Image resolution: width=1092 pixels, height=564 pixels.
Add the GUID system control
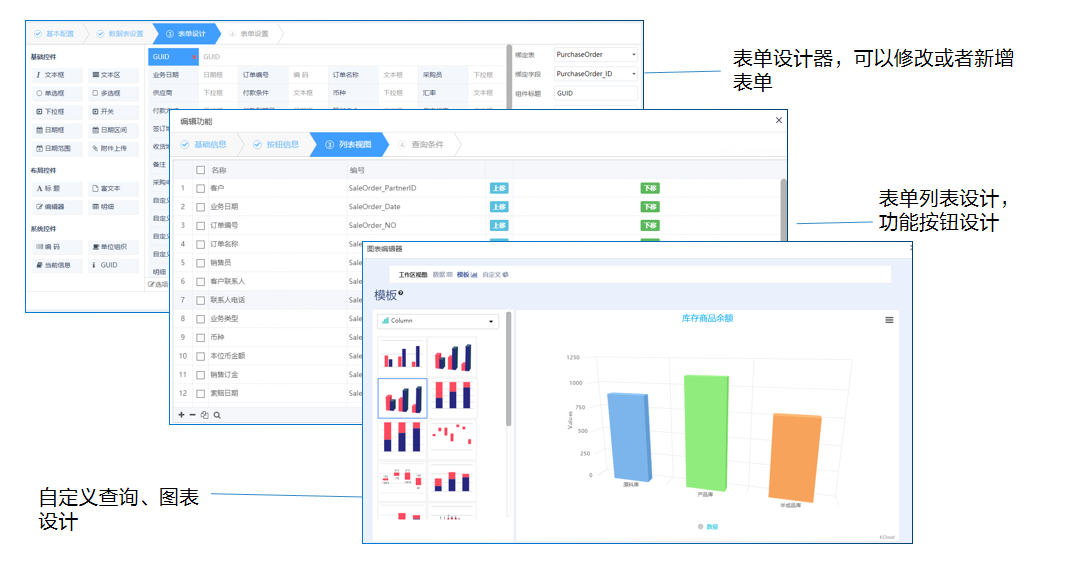(113, 265)
